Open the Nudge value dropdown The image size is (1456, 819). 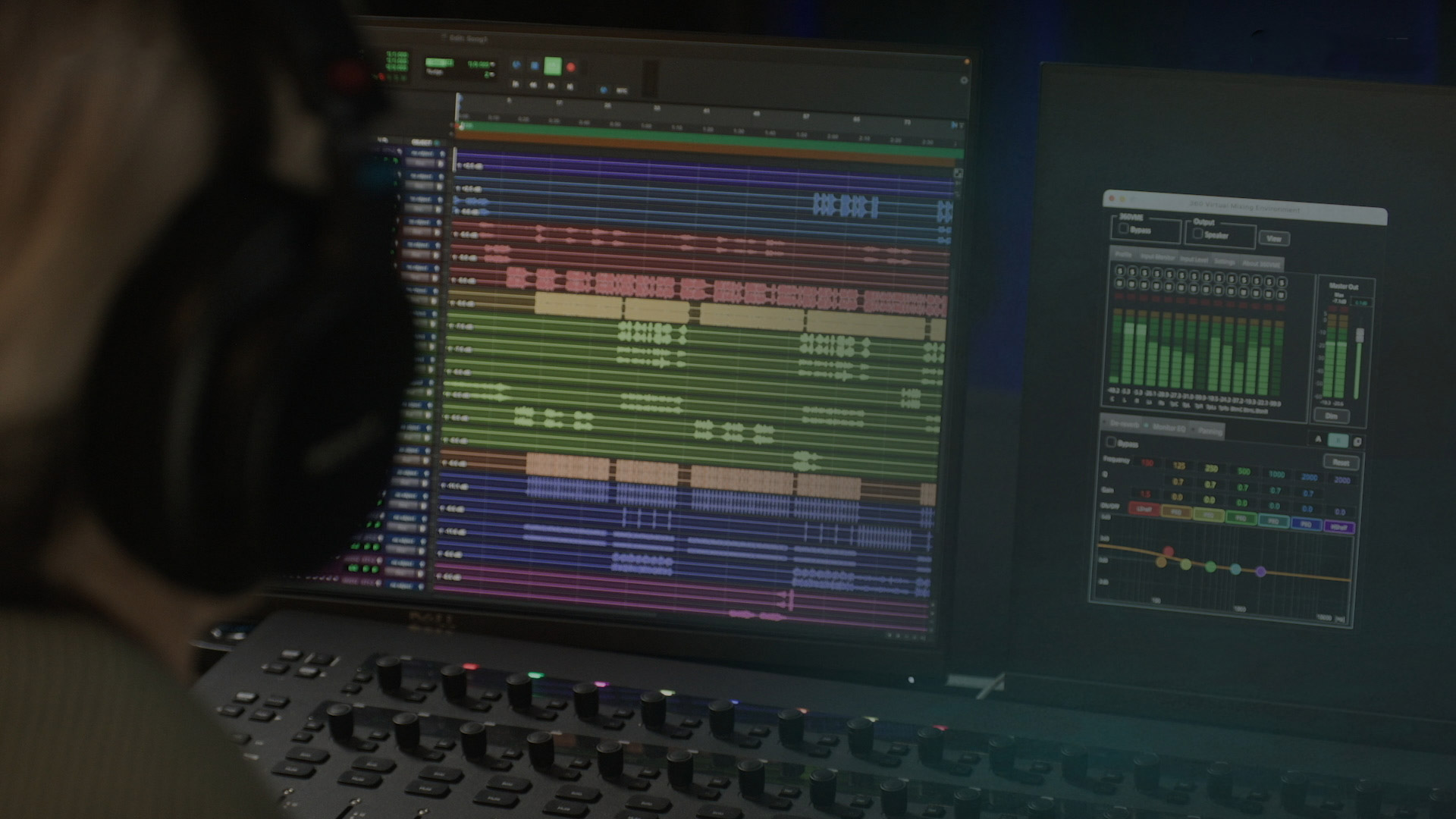click(492, 74)
